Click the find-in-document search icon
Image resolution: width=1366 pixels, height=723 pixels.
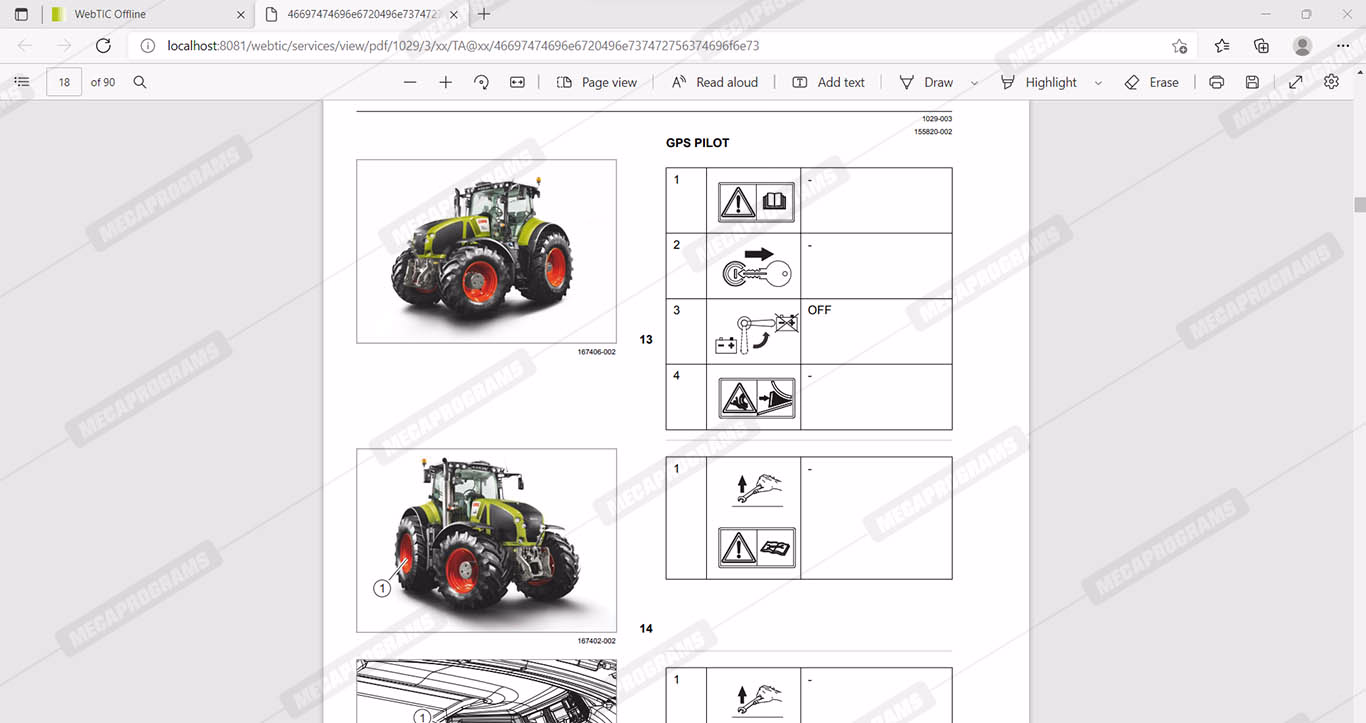point(140,82)
